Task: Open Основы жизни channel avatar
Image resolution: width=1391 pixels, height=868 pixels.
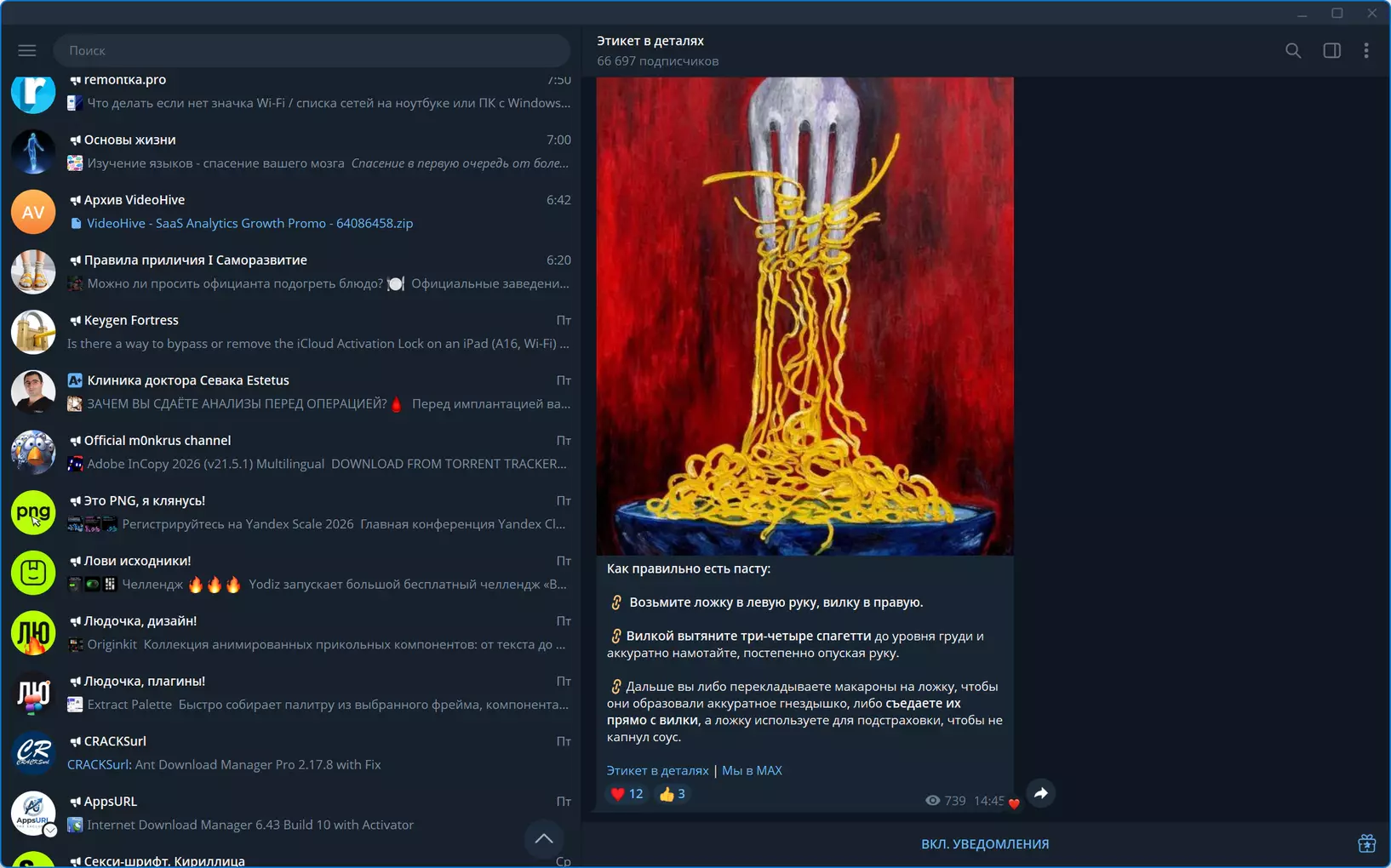Action: tap(33, 151)
